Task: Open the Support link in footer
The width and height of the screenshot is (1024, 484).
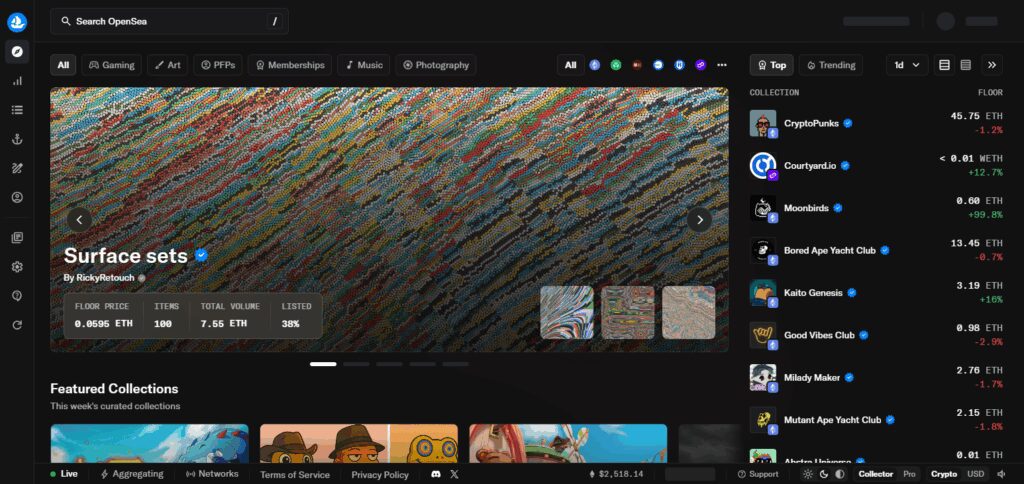Action: click(x=758, y=474)
